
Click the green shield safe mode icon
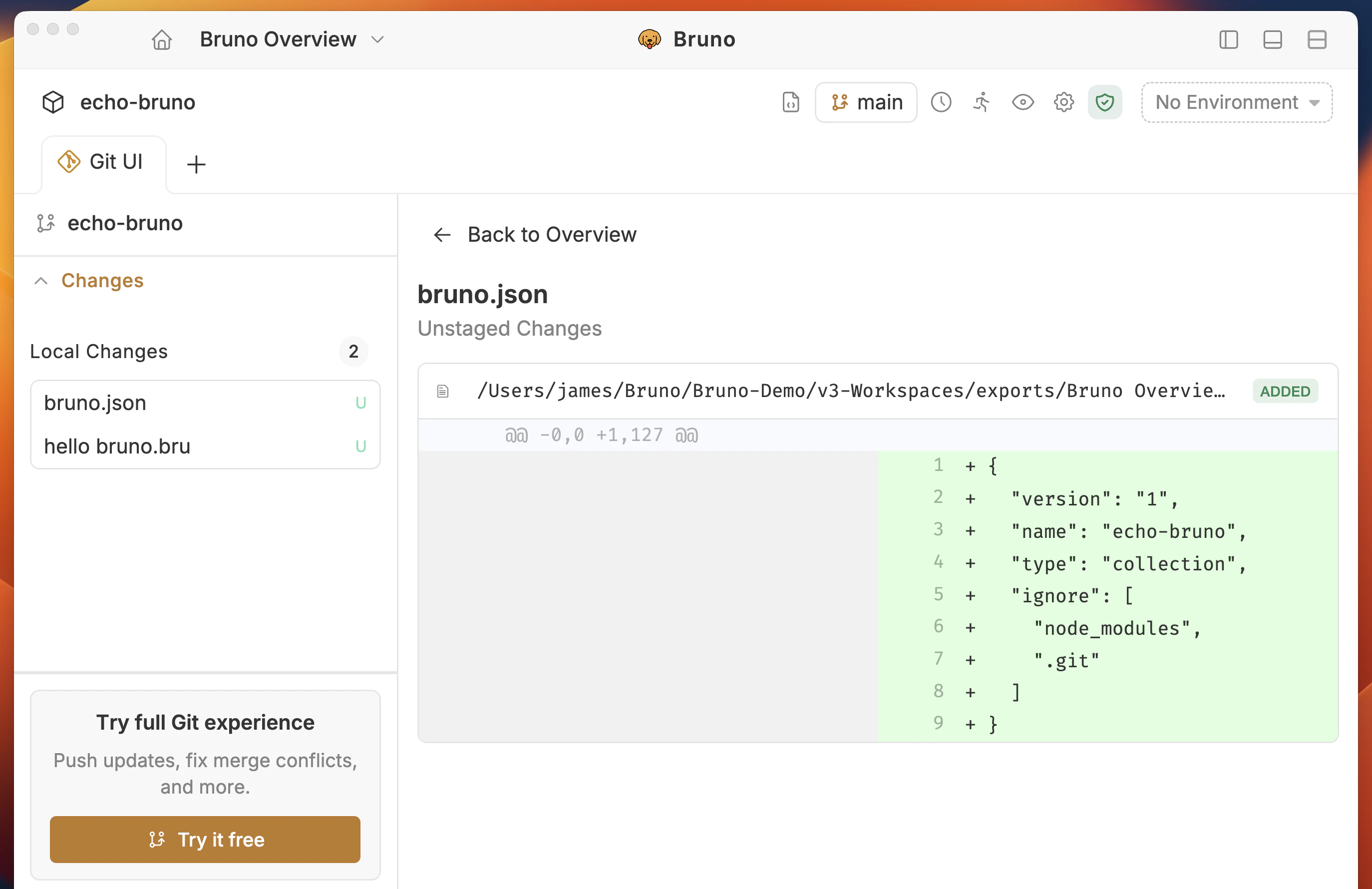pos(1104,102)
